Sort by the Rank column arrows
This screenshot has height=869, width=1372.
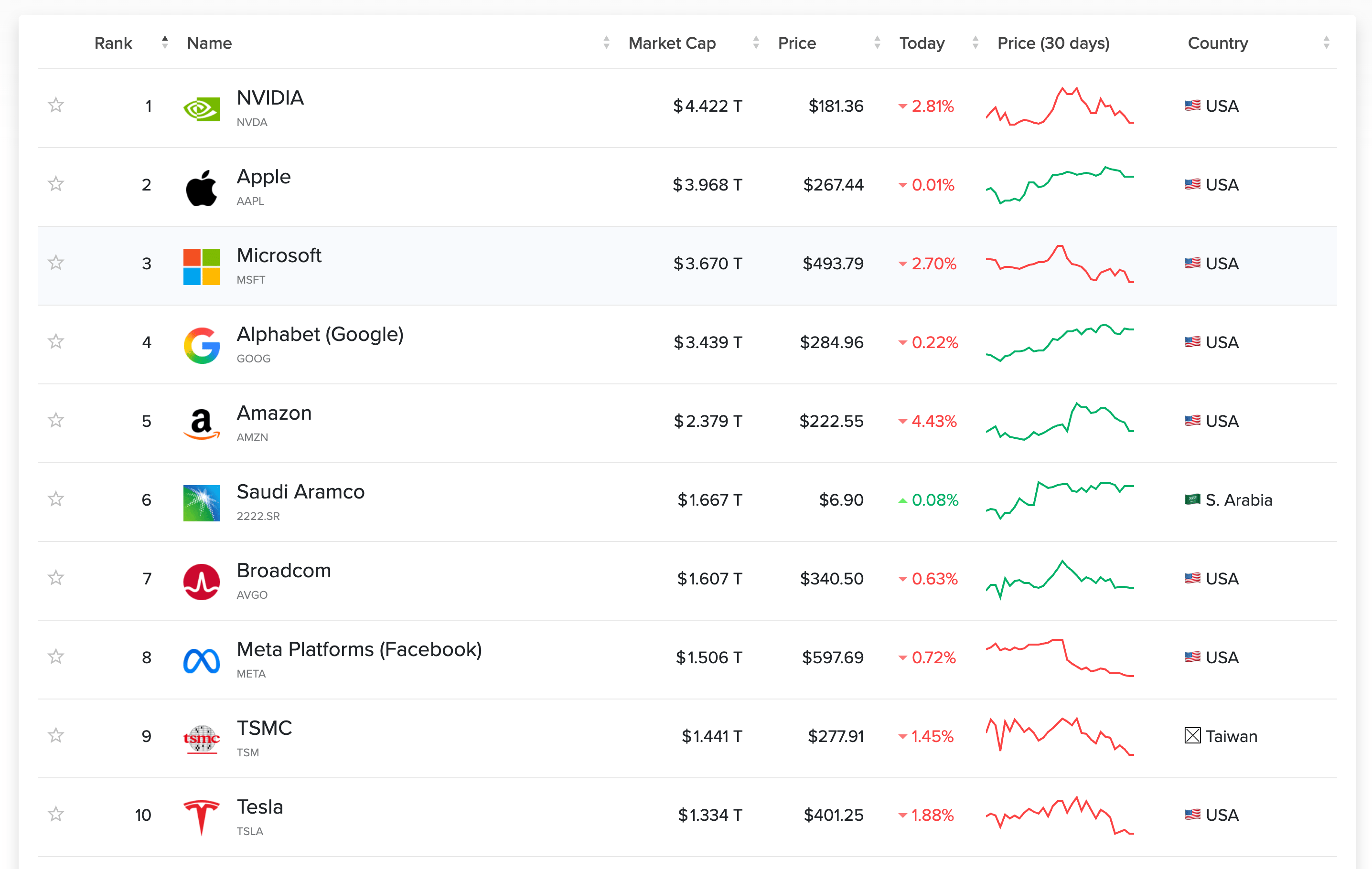[x=165, y=42]
